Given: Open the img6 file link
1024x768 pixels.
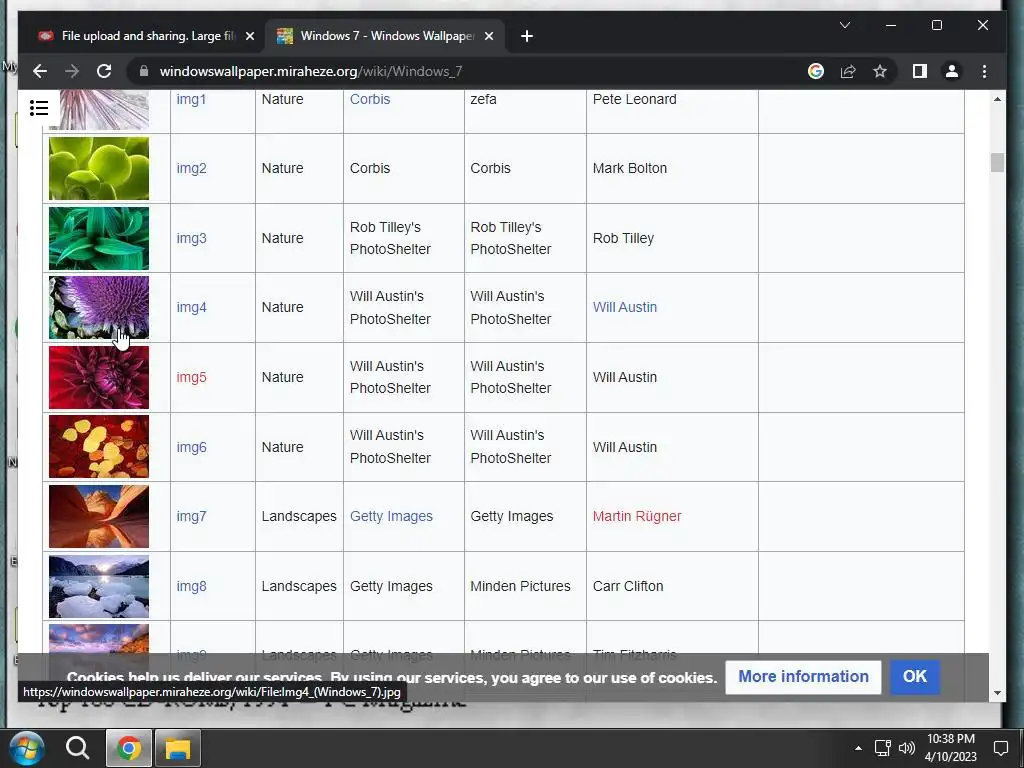Looking at the screenshot, I should [191, 447].
